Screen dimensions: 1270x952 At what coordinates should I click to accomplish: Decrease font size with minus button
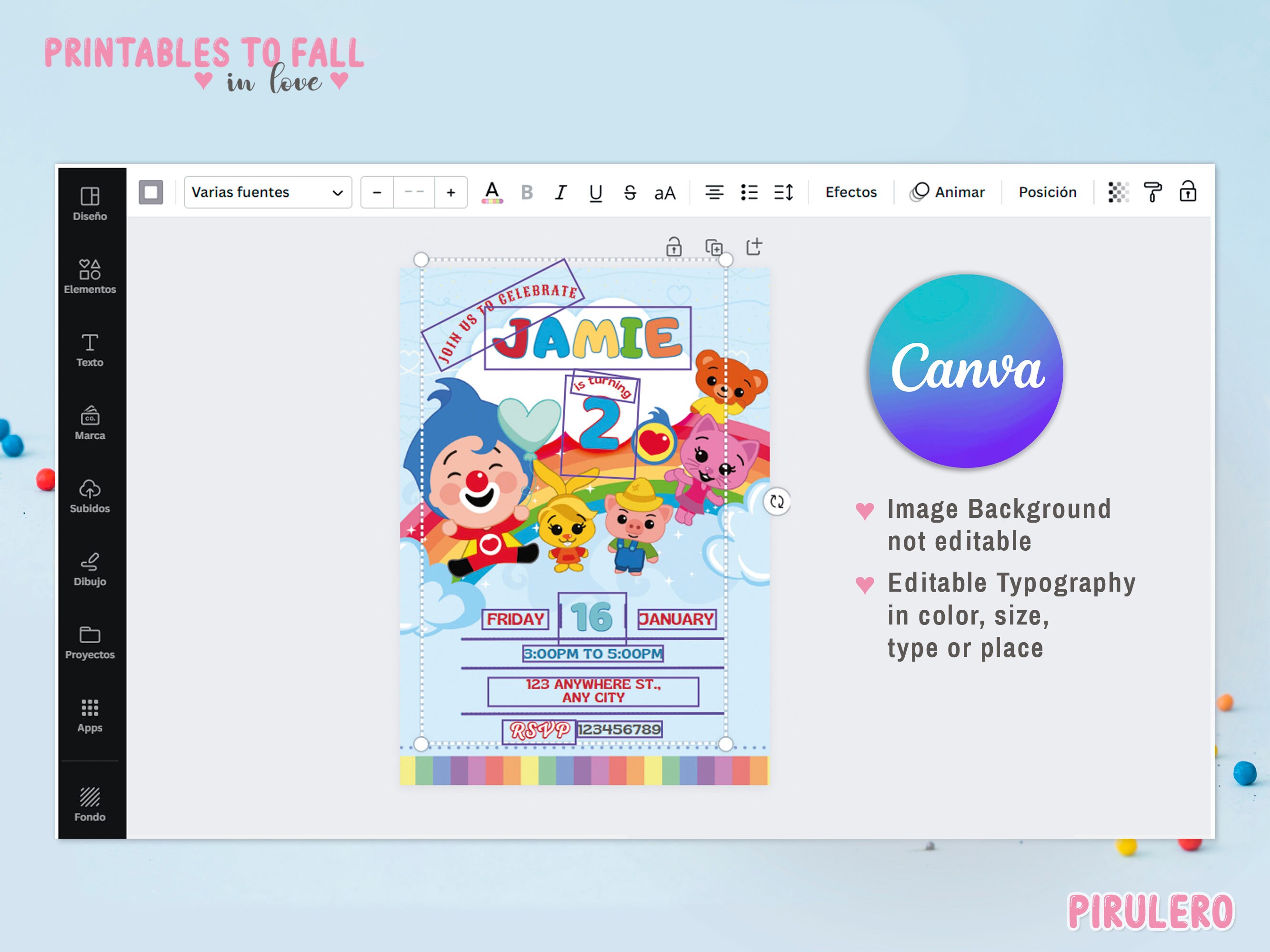(377, 192)
